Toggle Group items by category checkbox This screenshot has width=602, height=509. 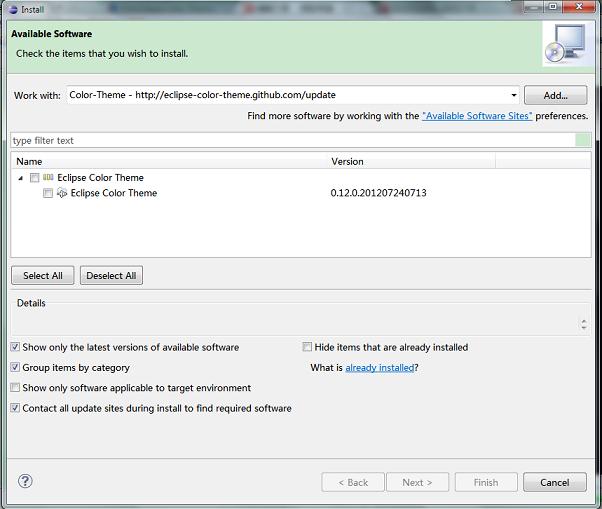(15, 367)
